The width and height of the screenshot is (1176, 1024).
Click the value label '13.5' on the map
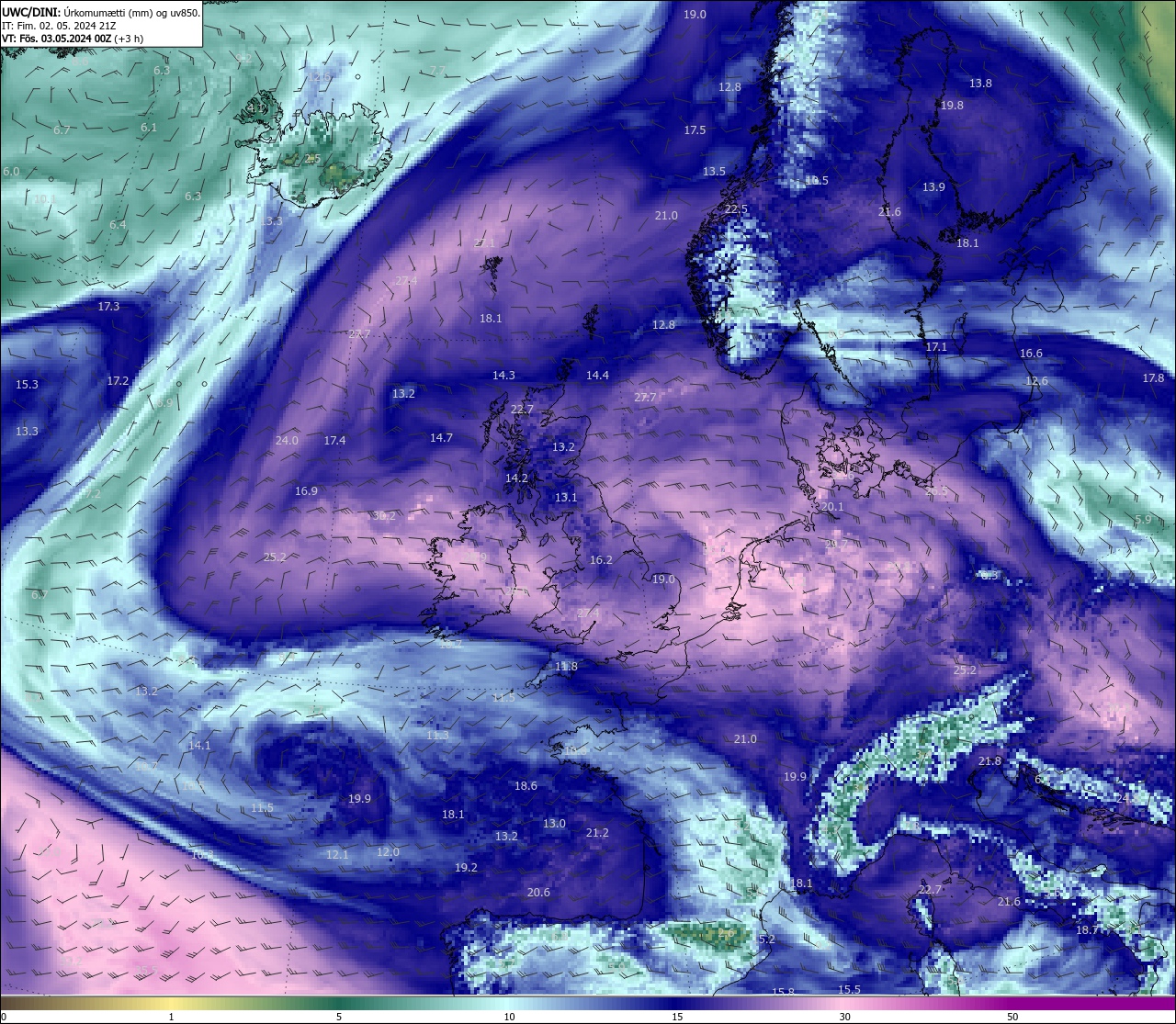[x=714, y=172]
